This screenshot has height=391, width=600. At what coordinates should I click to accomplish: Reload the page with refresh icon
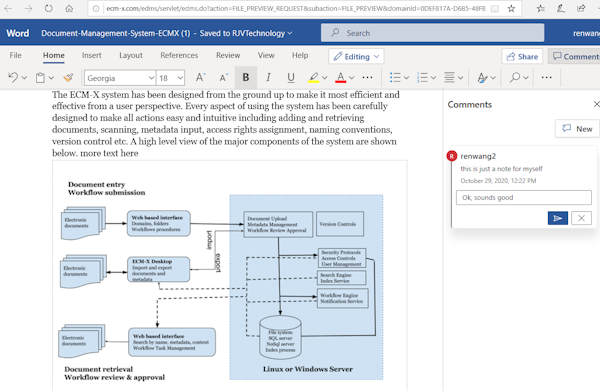pyautogui.click(x=49, y=8)
